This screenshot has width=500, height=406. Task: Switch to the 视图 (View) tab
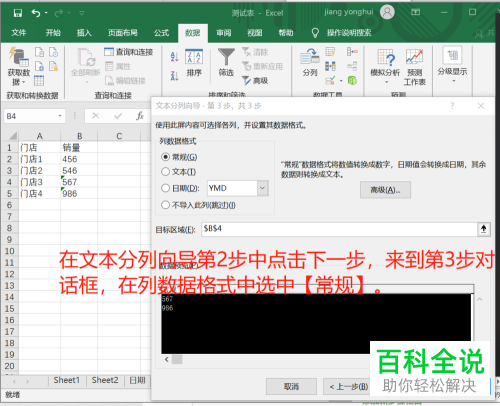tap(255, 33)
